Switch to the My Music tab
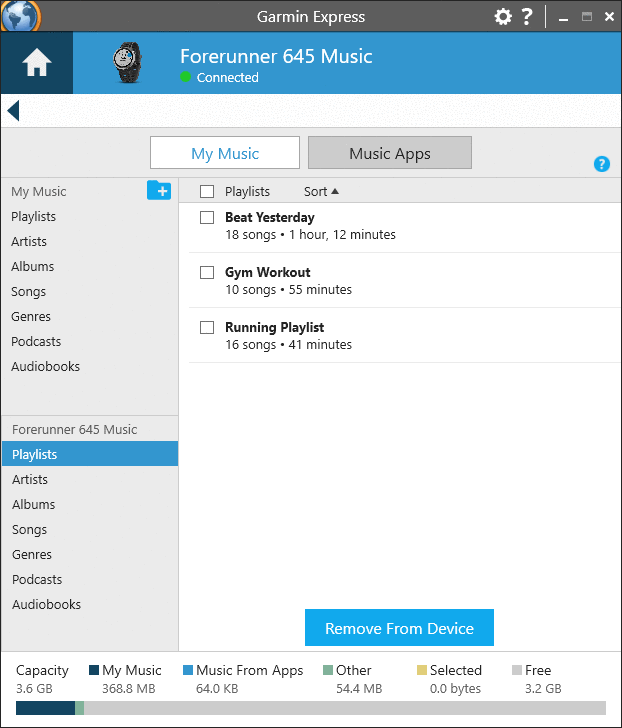Viewport: 622px width, 728px height. (225, 153)
